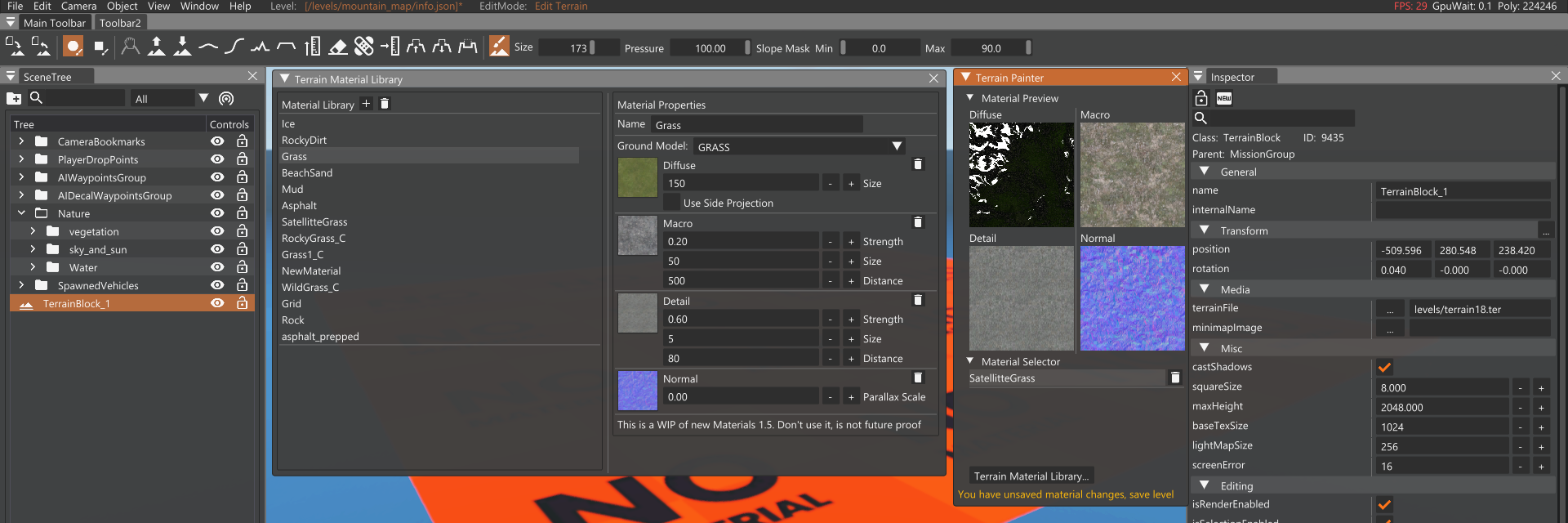Select the square brush shape
The image size is (1568, 523).
[100, 47]
